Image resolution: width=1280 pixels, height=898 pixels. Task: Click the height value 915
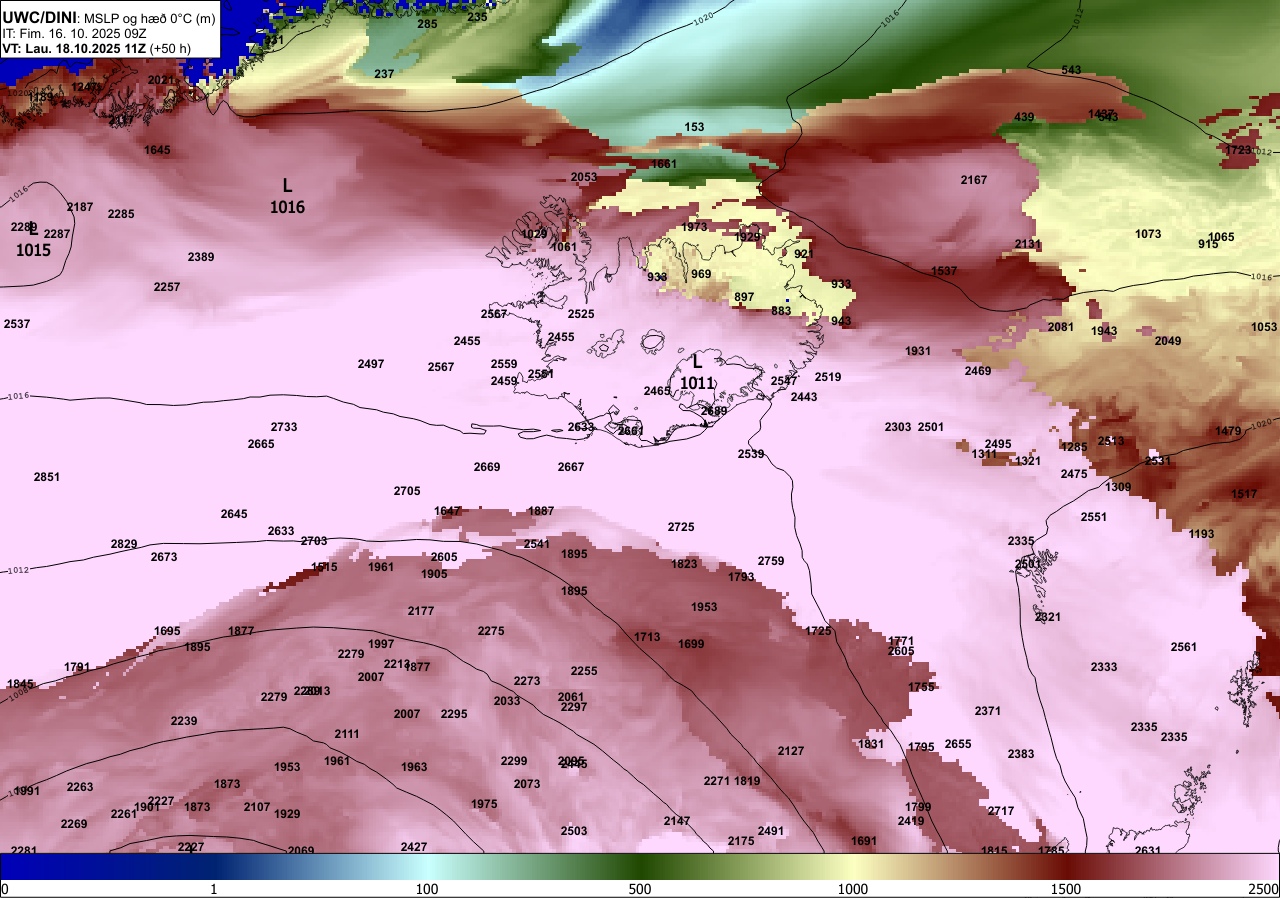[1208, 244]
